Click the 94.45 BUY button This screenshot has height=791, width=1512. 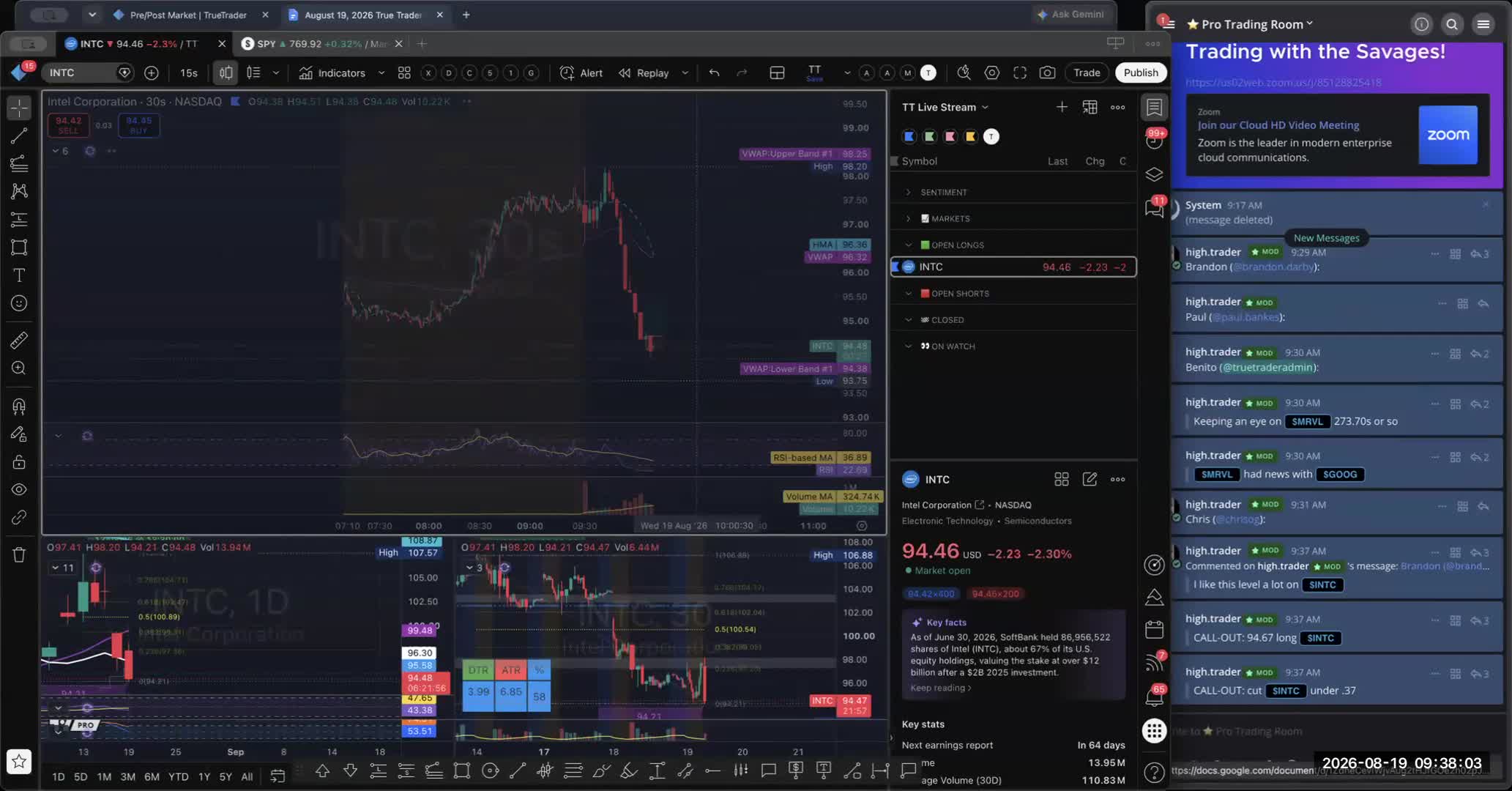(x=138, y=125)
